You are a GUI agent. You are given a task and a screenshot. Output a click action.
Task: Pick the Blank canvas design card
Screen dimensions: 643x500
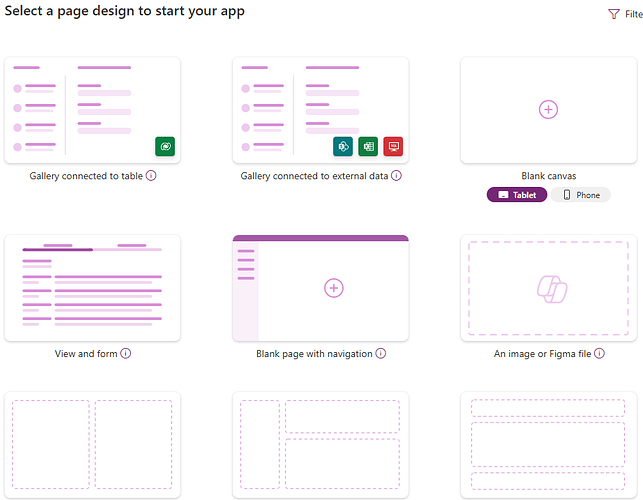click(548, 110)
